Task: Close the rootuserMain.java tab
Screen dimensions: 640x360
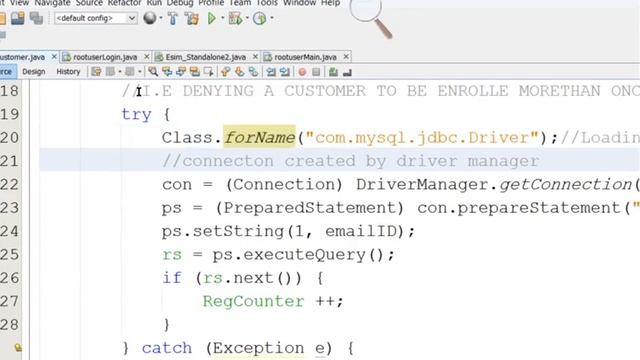Action: click(346, 57)
